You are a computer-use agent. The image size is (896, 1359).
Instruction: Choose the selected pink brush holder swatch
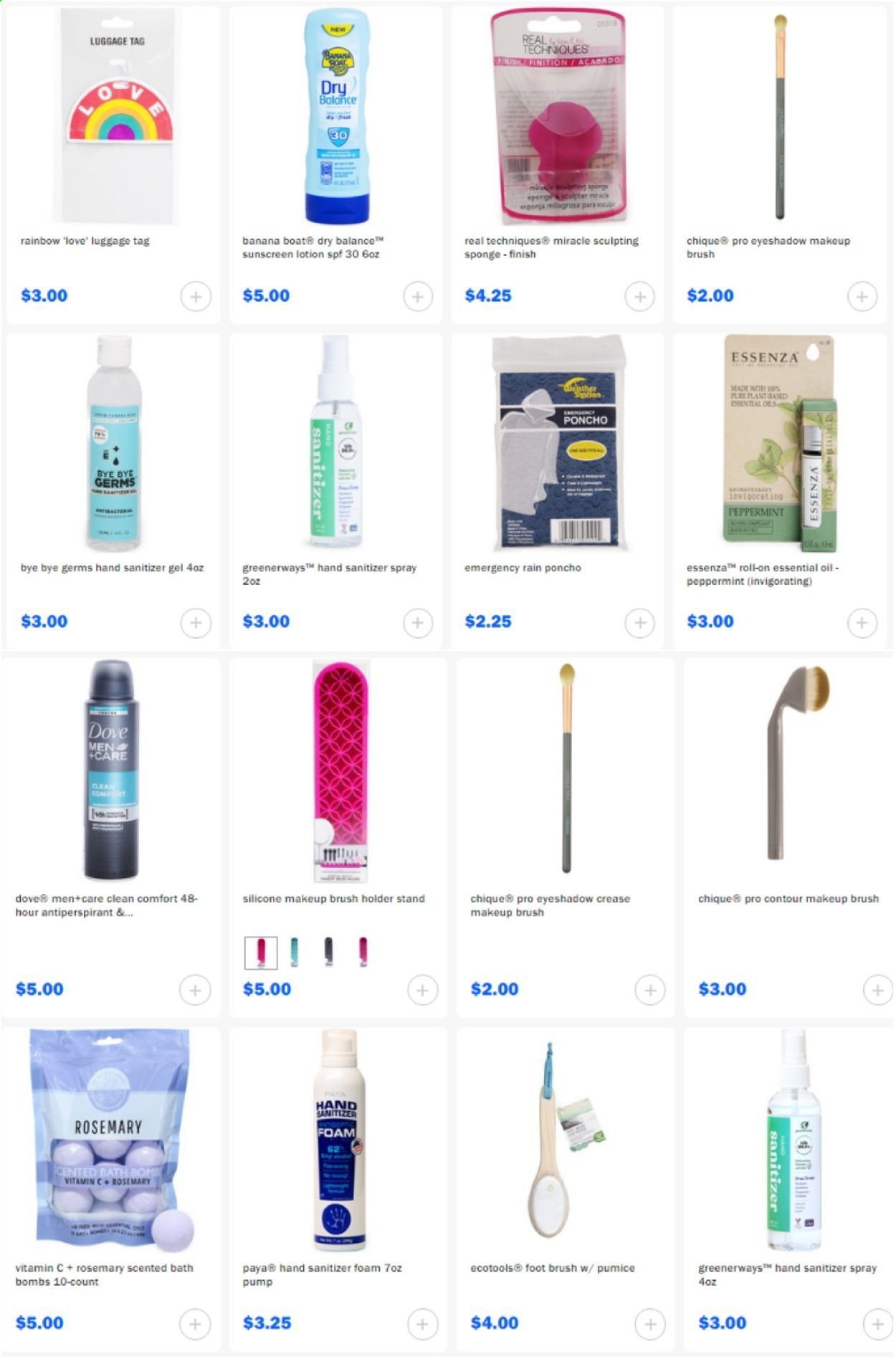[261, 953]
